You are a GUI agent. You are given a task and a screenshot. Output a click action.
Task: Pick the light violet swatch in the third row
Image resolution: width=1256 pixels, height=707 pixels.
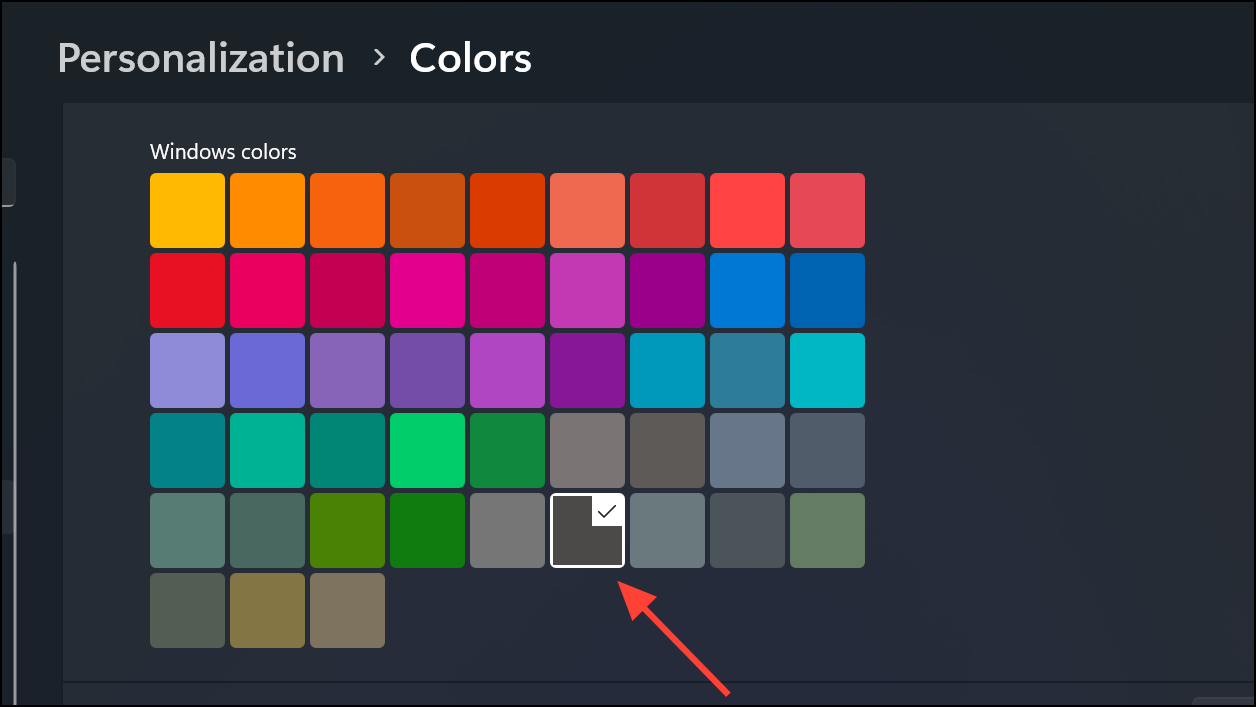click(507, 370)
